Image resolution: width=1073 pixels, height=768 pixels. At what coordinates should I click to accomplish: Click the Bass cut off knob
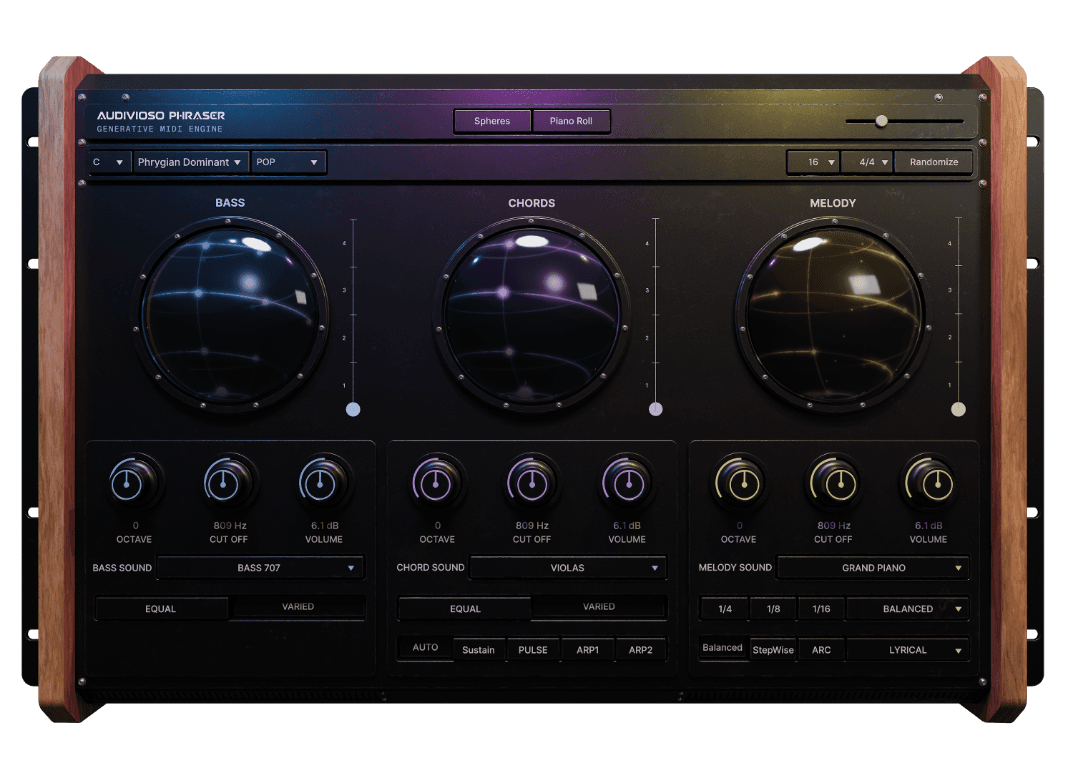[225, 483]
